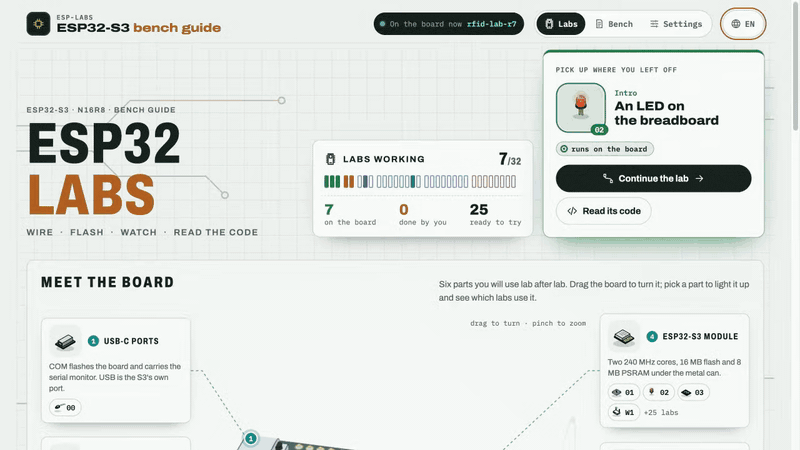
Task: Open lab 03 chip under ESP32-S3 module
Action: click(x=693, y=392)
